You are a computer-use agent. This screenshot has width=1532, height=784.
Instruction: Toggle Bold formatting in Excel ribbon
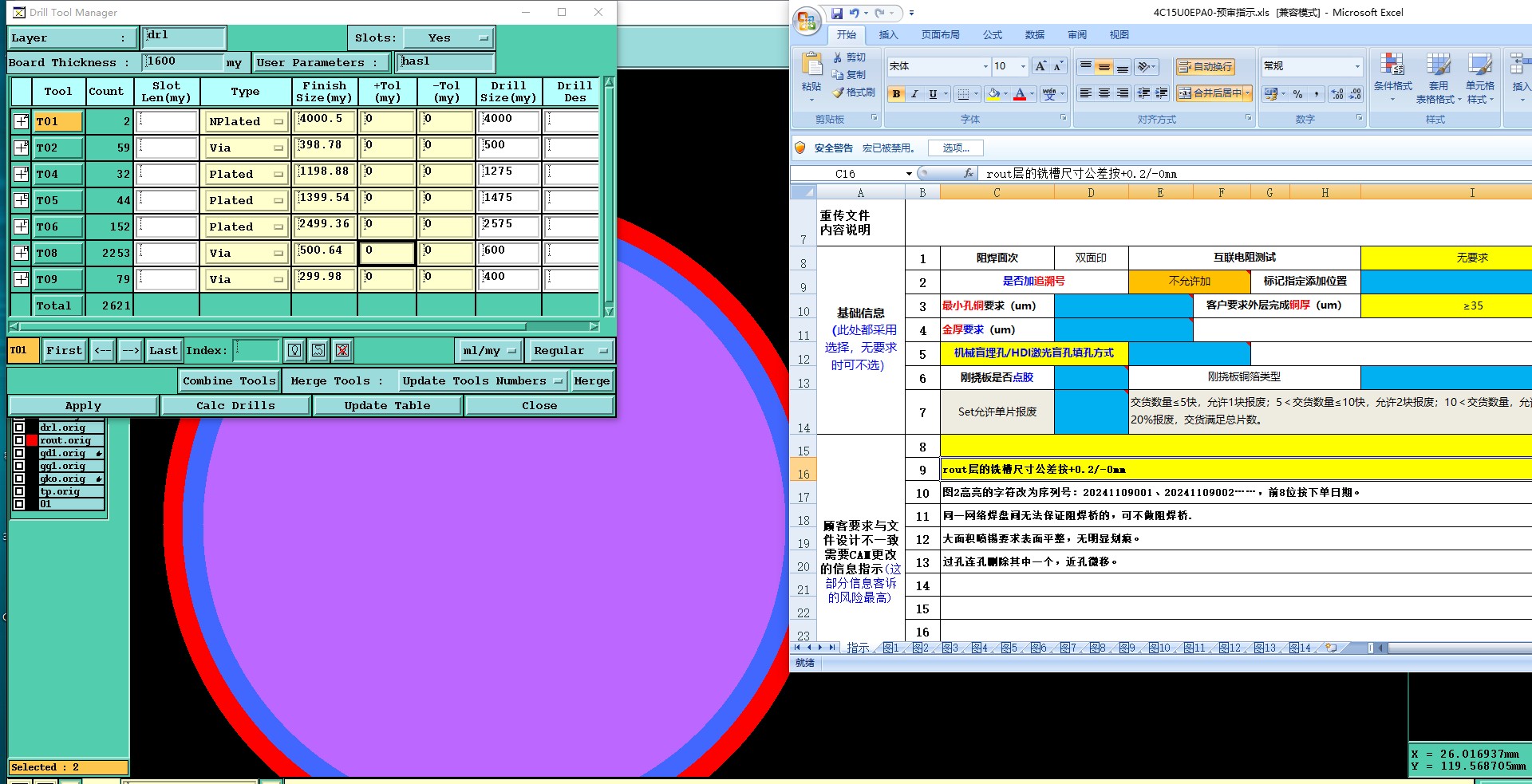tap(896, 94)
